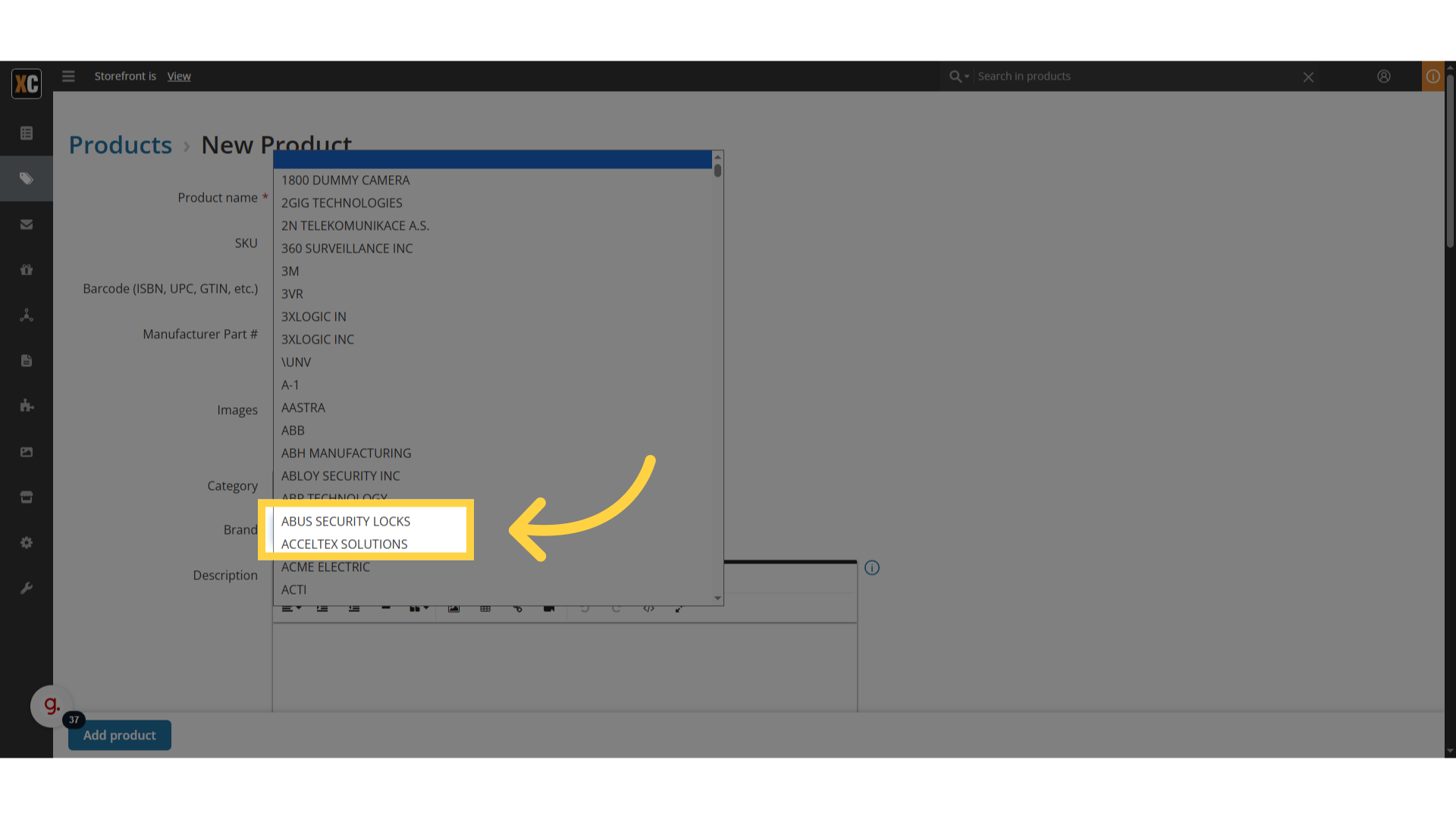Insert a table via the editor toolbar
Viewport: 1456px width, 819px height.
tap(485, 609)
